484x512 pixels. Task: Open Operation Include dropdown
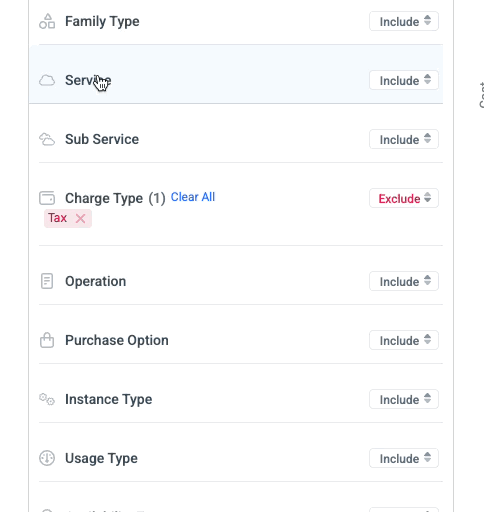pyautogui.click(x=404, y=281)
